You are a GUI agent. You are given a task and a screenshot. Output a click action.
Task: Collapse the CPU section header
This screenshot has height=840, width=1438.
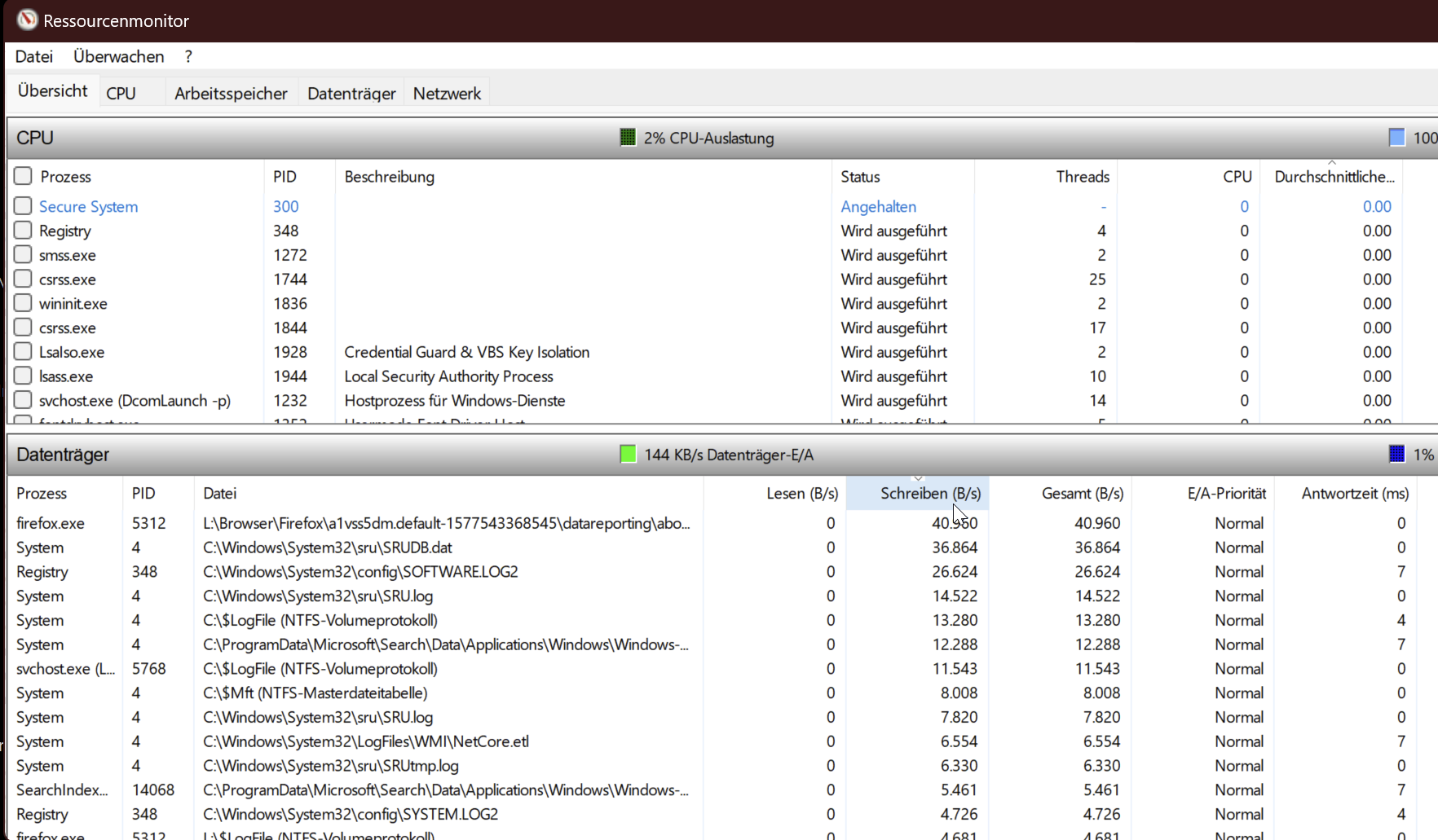tap(722, 138)
